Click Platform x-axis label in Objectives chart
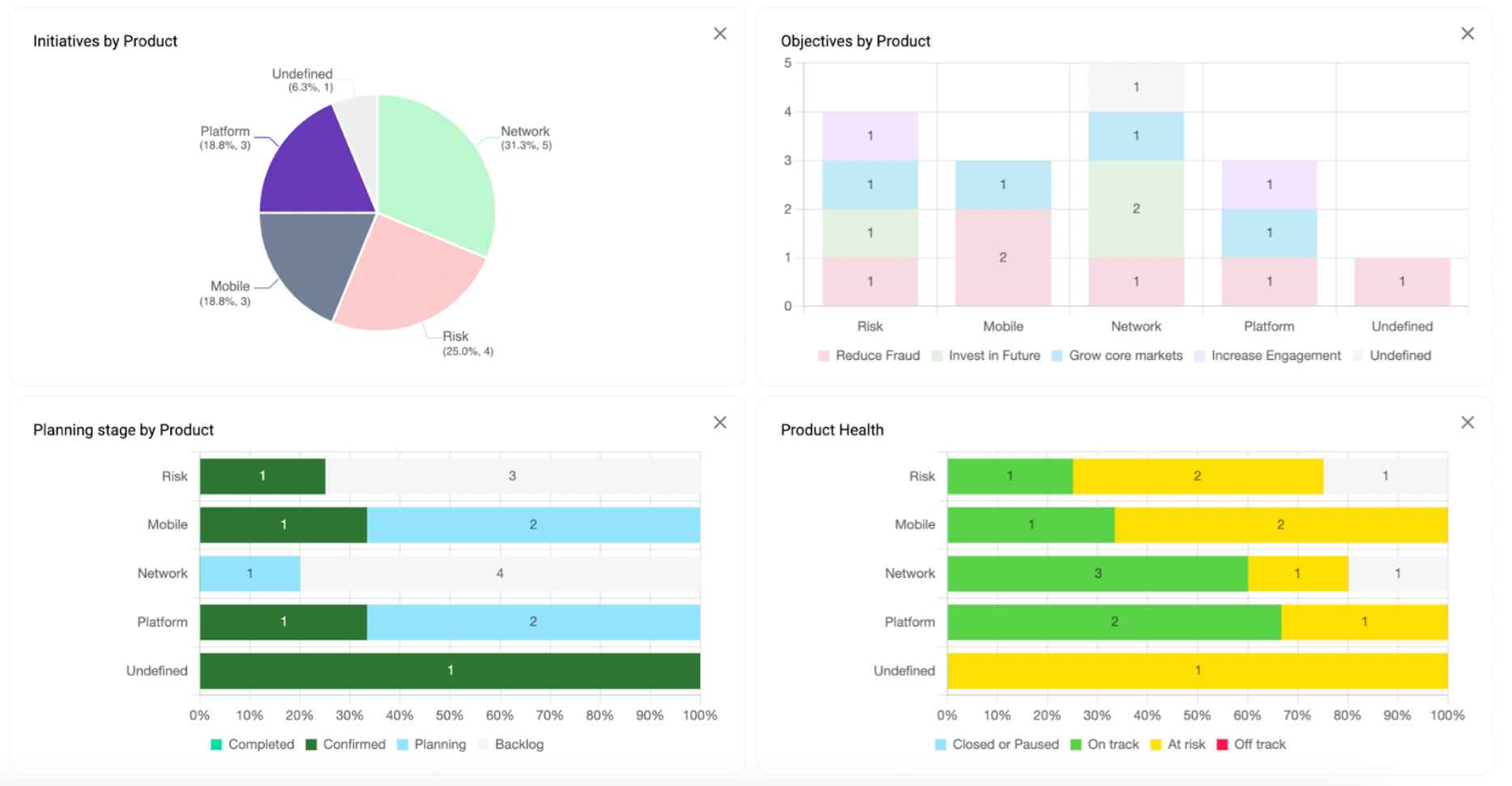1512x786 pixels. click(x=1269, y=327)
